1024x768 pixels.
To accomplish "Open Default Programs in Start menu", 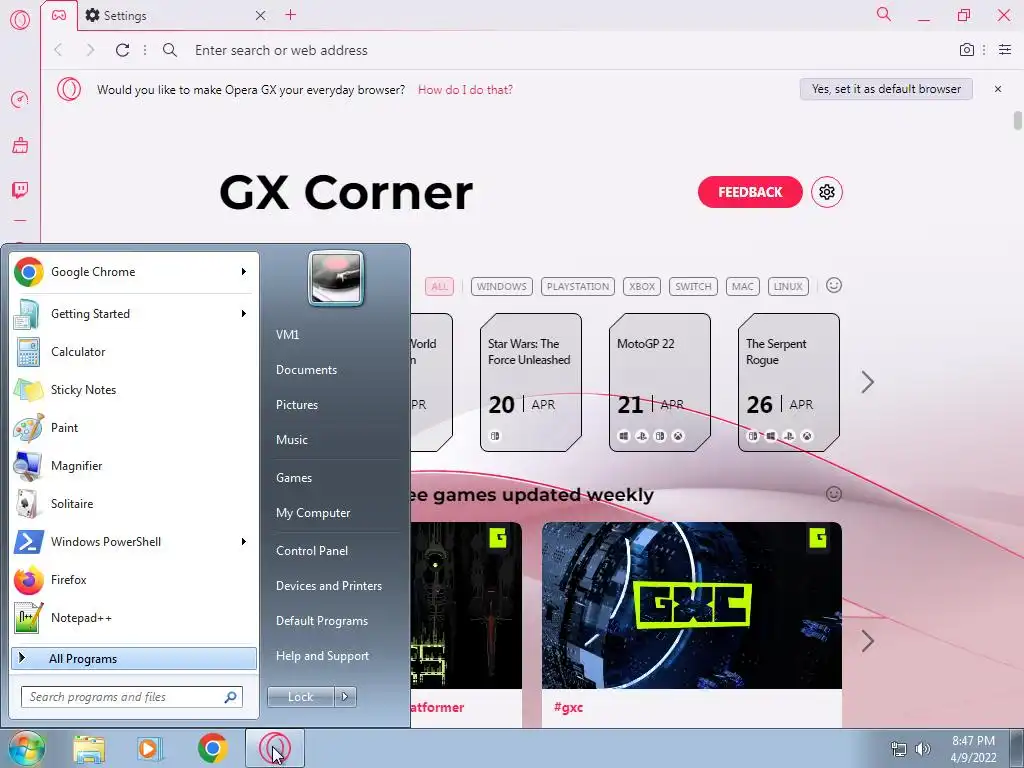I will coord(321,621).
